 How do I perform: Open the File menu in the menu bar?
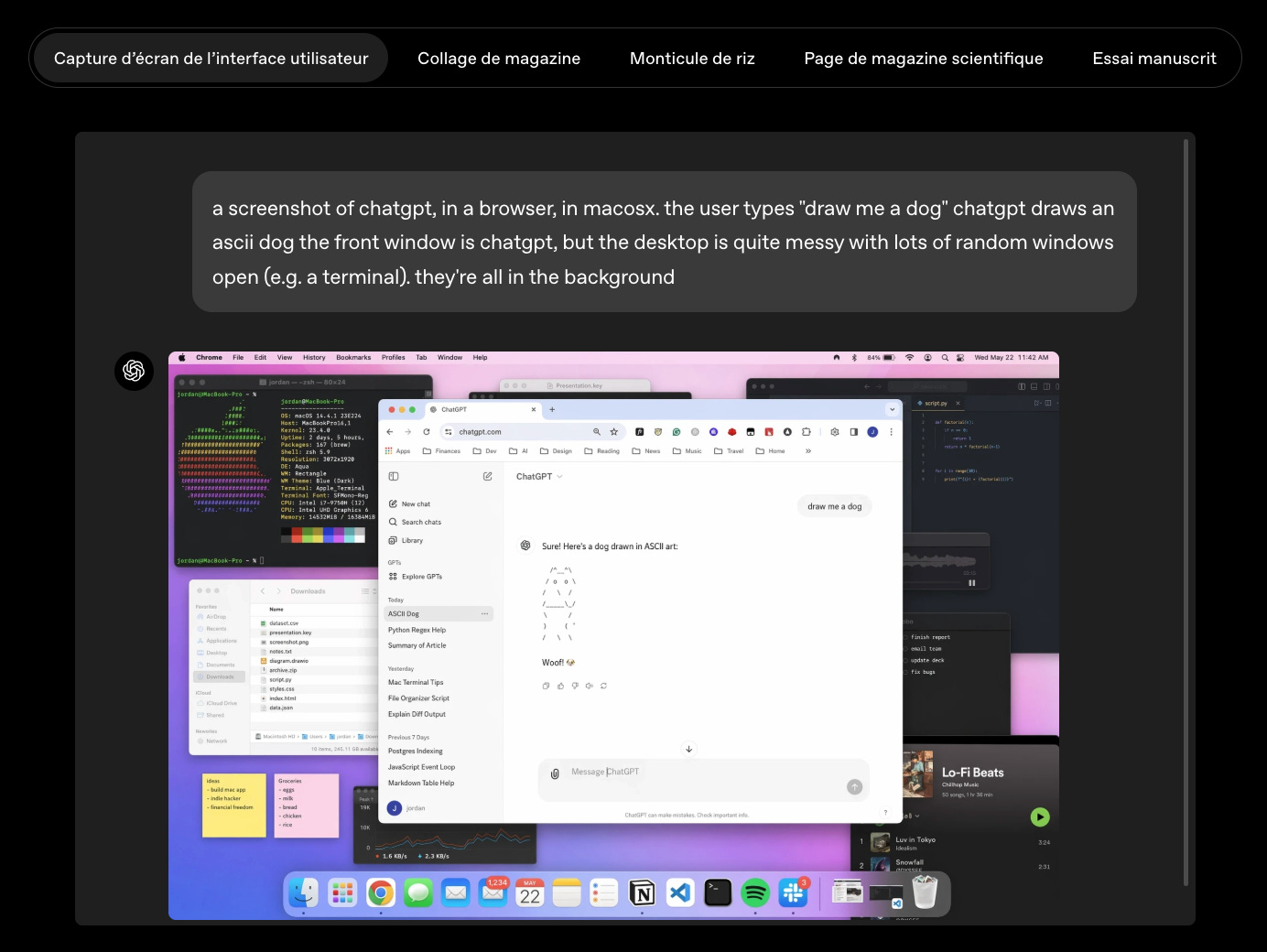pos(238,358)
